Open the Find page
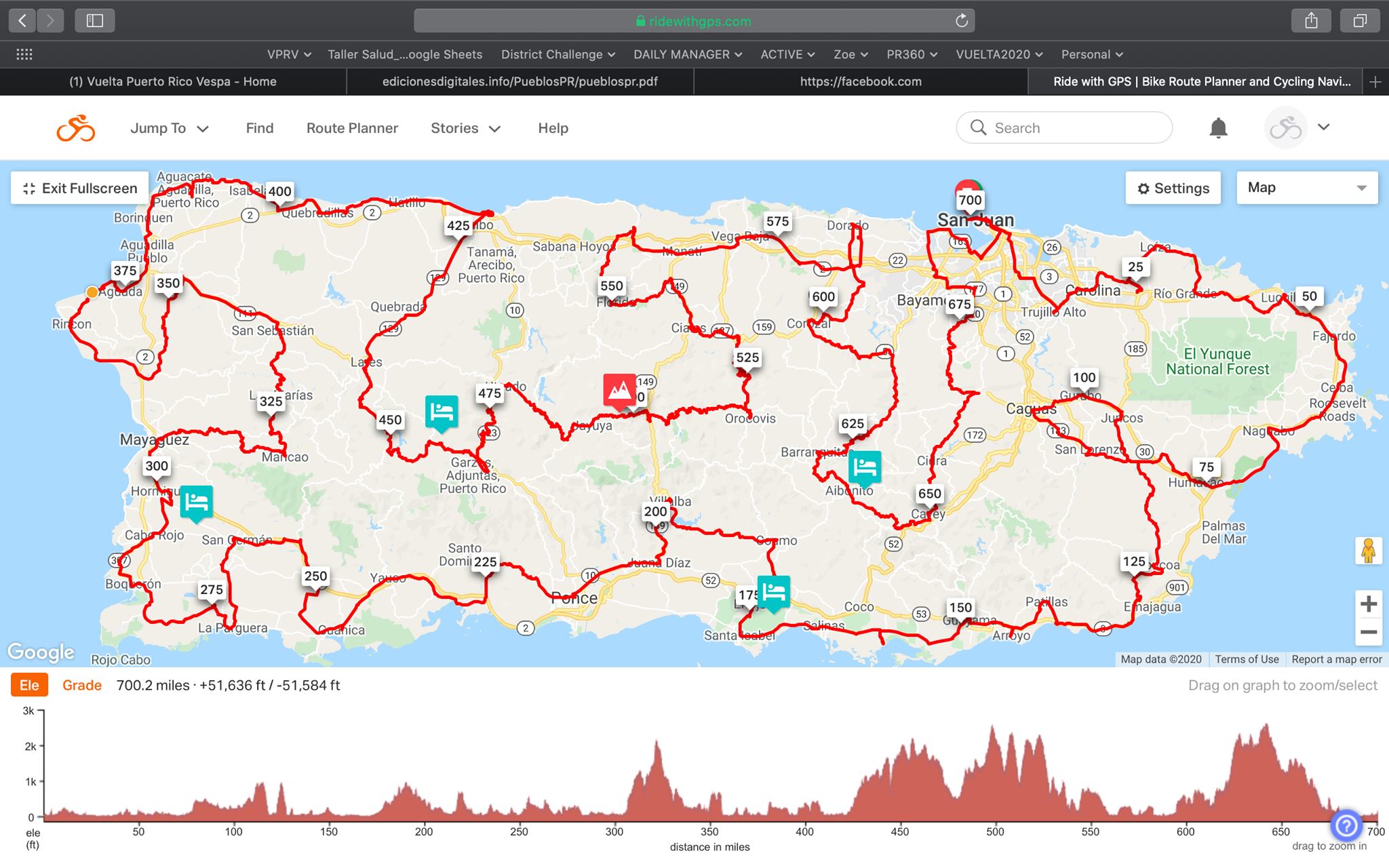 (260, 128)
